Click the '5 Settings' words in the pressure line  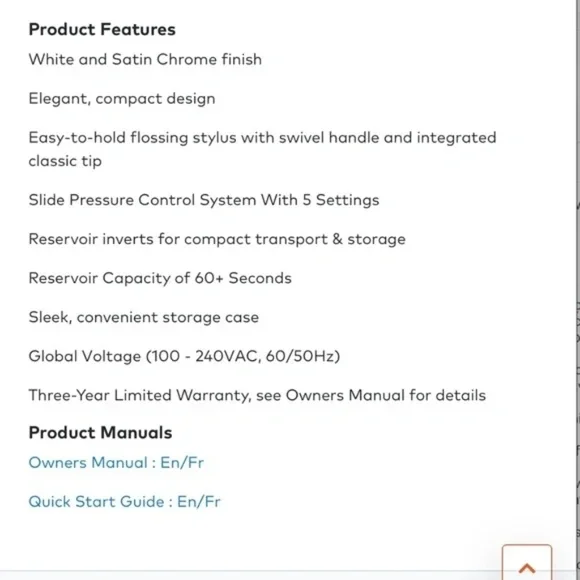[341, 200]
